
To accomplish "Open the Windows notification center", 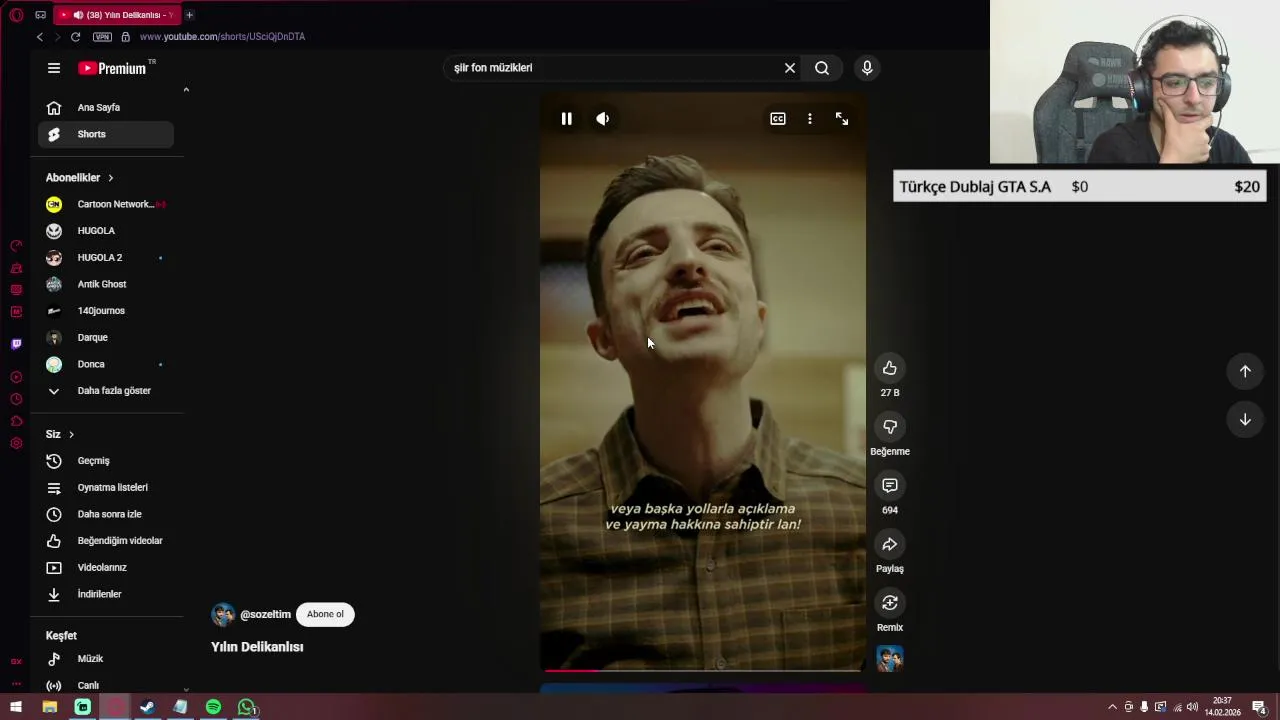I will [1259, 707].
